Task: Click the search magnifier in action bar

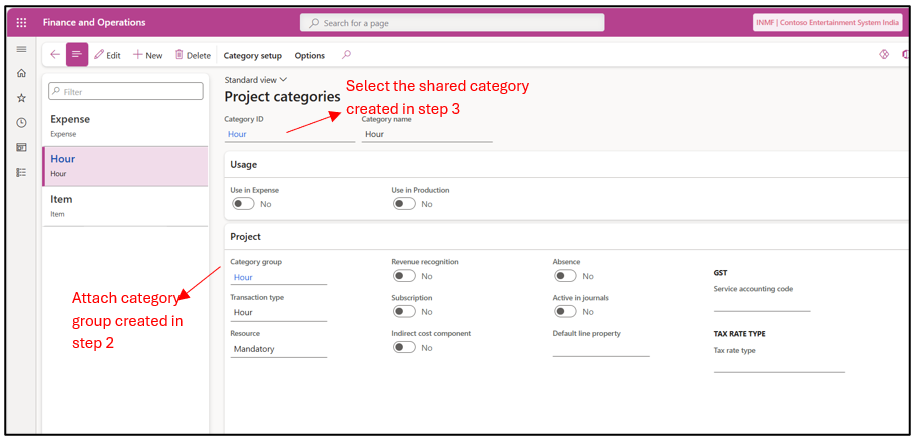Action: (x=346, y=55)
